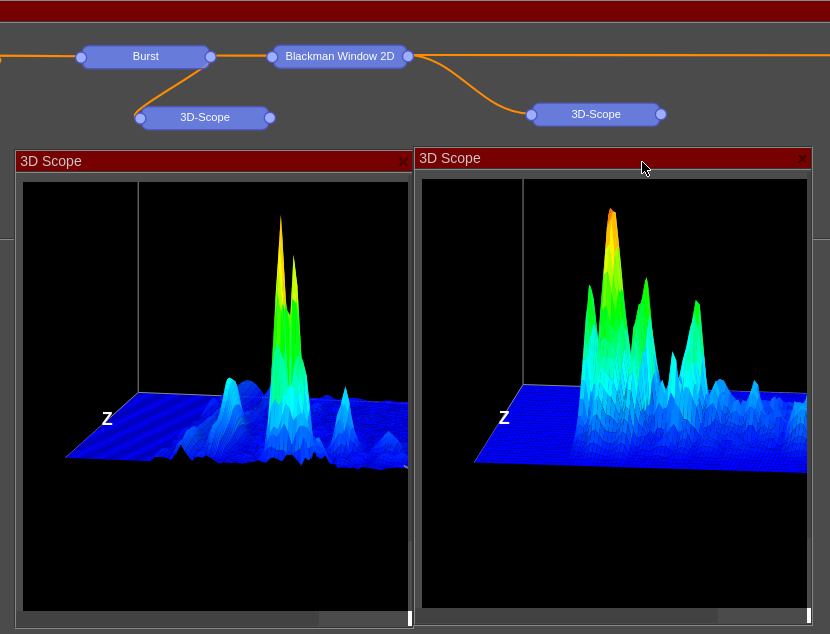830x634 pixels.
Task: Select the left 3D-Scope node
Action: tap(204, 118)
